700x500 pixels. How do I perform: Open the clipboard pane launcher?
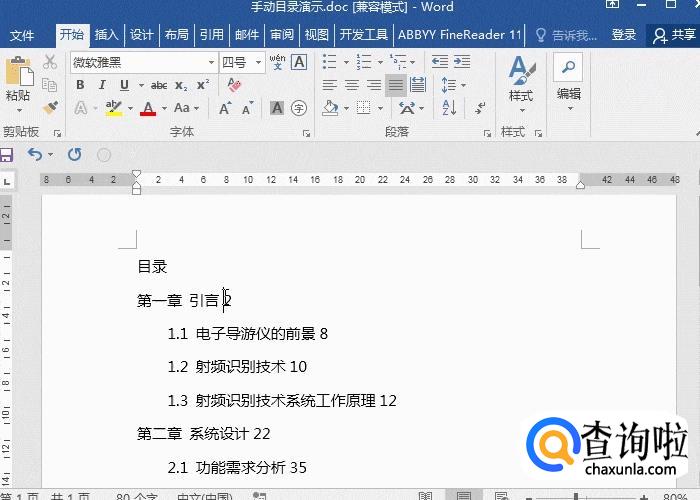click(57, 133)
